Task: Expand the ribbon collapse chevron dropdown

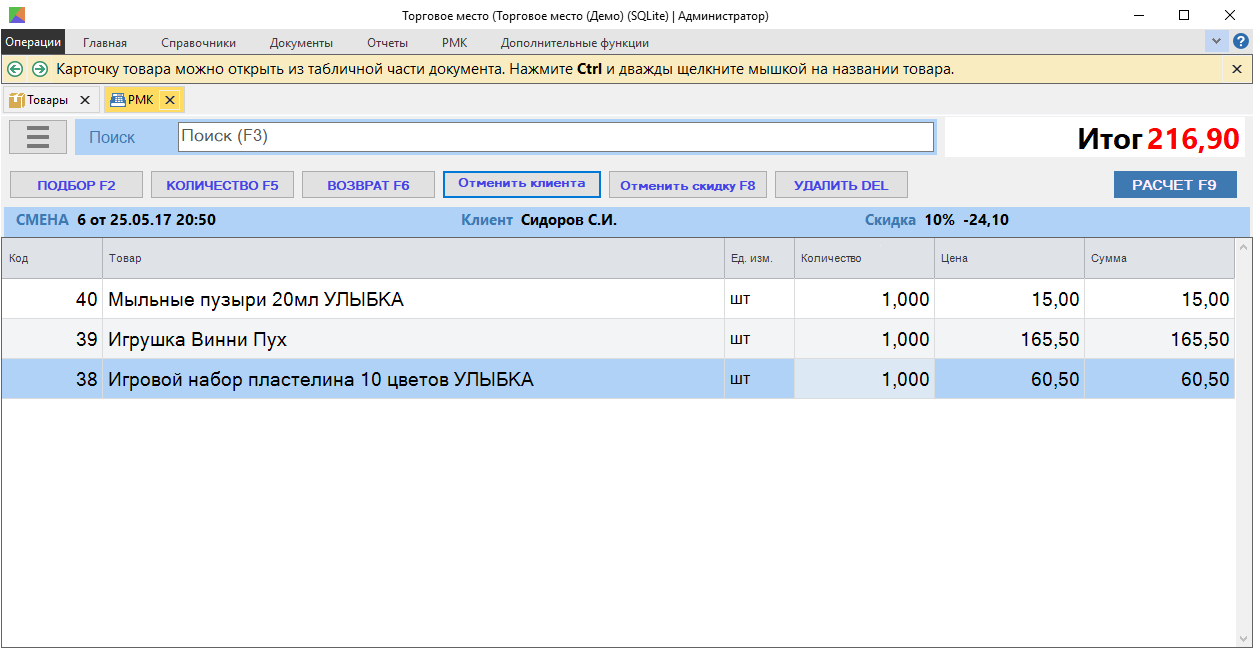Action: pyautogui.click(x=1216, y=42)
